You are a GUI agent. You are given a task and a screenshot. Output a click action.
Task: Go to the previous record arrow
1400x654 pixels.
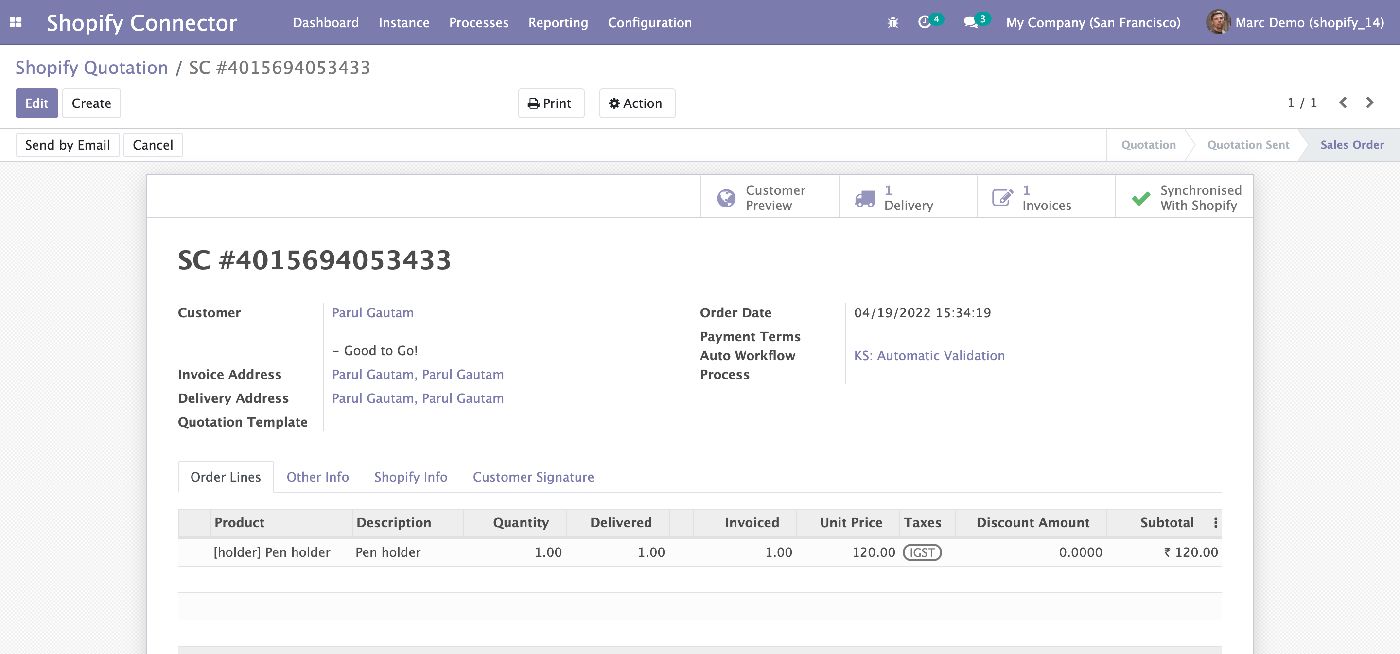(1343, 103)
